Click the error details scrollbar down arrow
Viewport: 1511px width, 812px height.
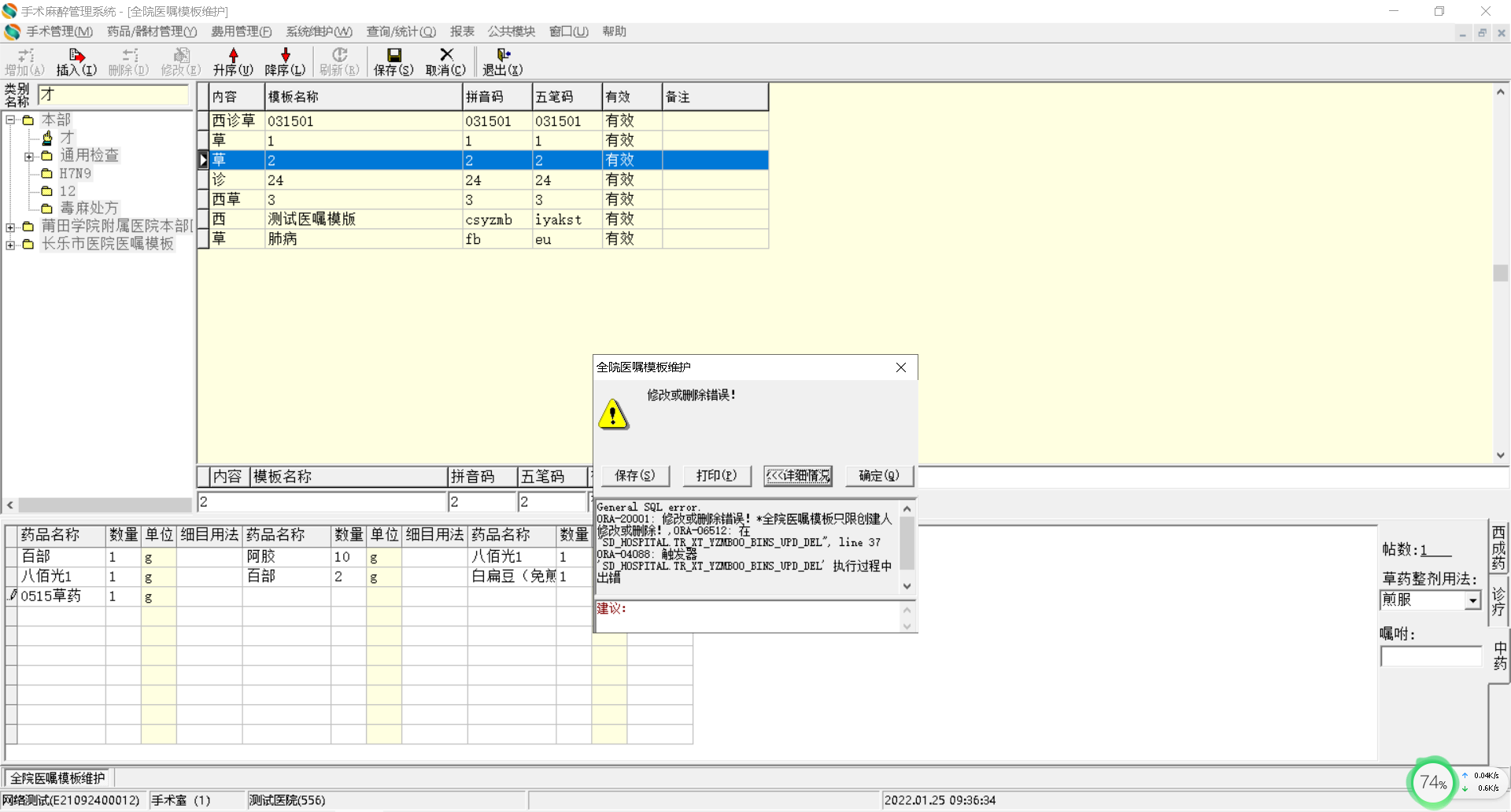907,586
